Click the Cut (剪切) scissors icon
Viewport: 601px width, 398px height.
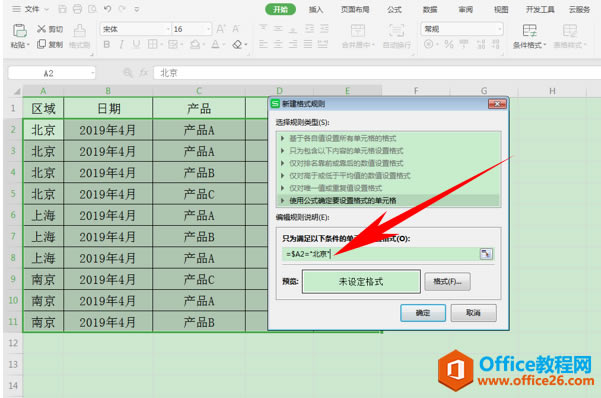point(41,29)
